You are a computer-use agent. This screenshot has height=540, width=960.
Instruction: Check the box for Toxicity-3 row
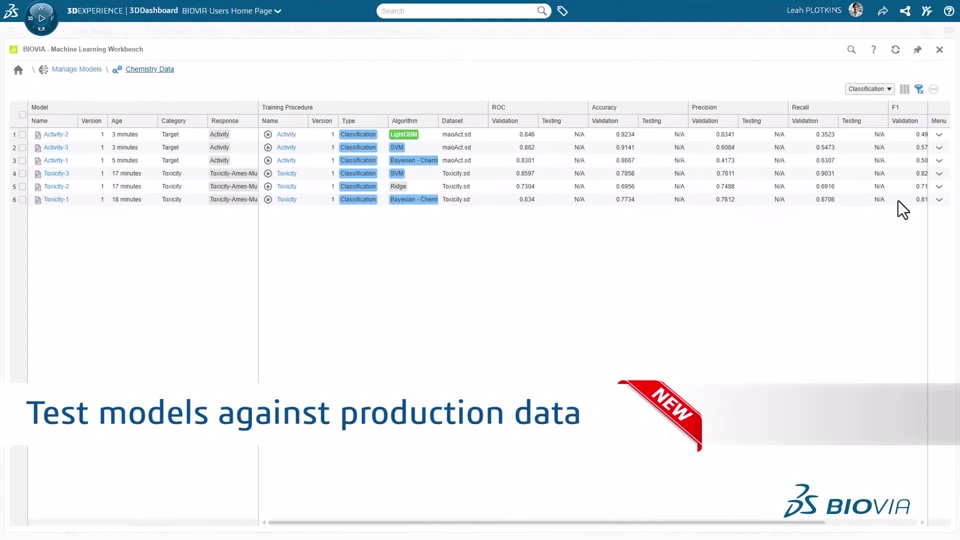(22, 174)
